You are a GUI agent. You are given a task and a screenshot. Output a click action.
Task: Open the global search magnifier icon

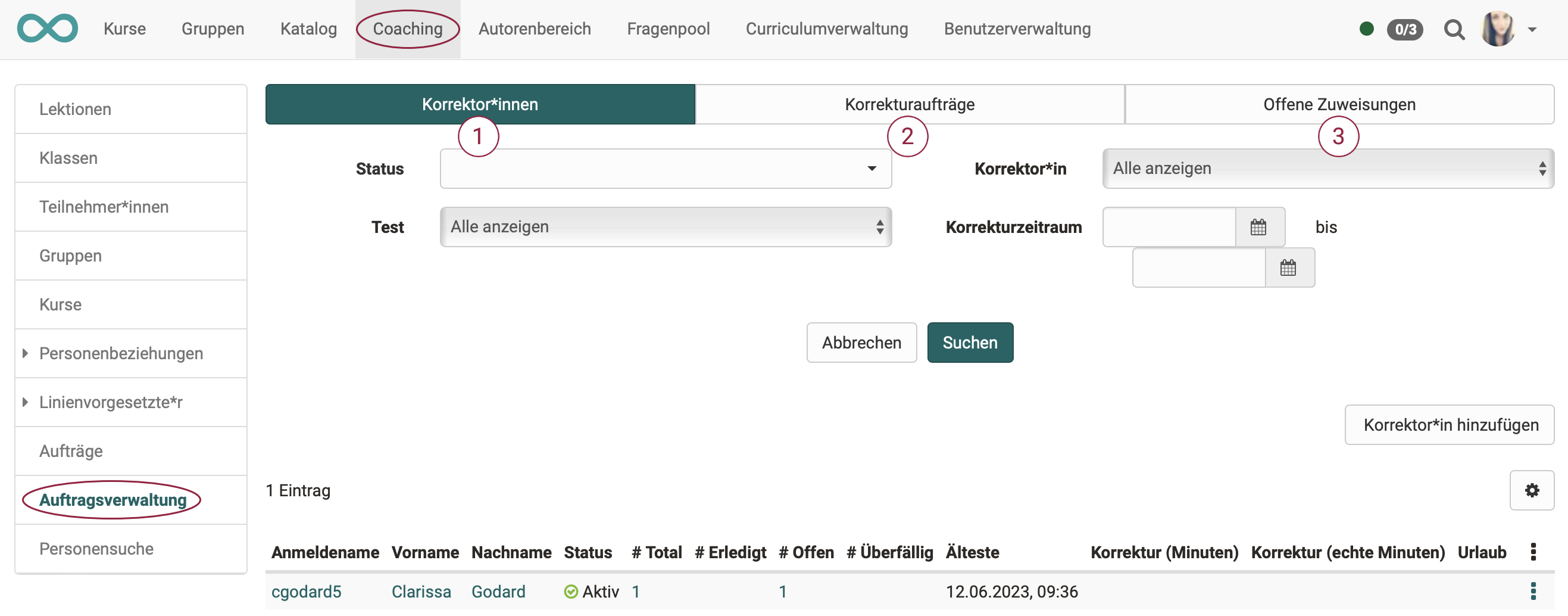coord(1454,29)
